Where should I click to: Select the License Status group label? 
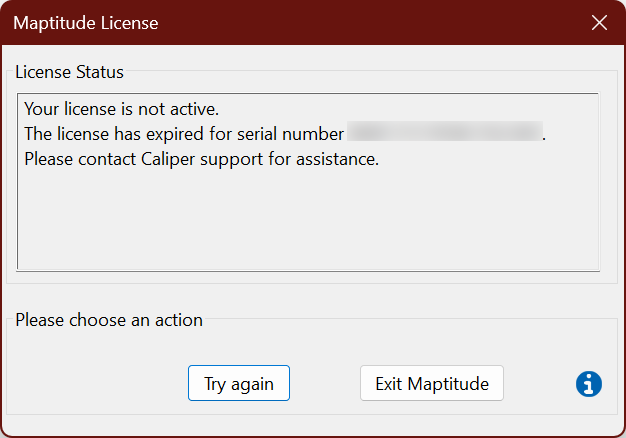tap(70, 72)
